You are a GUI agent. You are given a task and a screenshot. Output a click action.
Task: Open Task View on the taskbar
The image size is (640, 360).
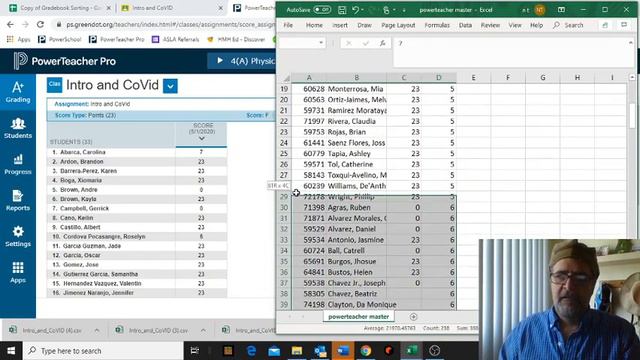click(x=195, y=351)
